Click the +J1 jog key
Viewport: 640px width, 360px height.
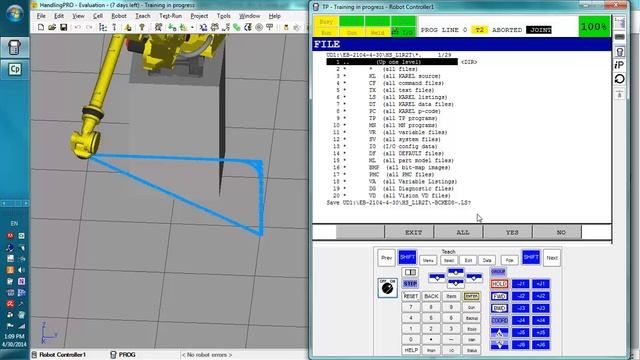[x=541, y=284]
